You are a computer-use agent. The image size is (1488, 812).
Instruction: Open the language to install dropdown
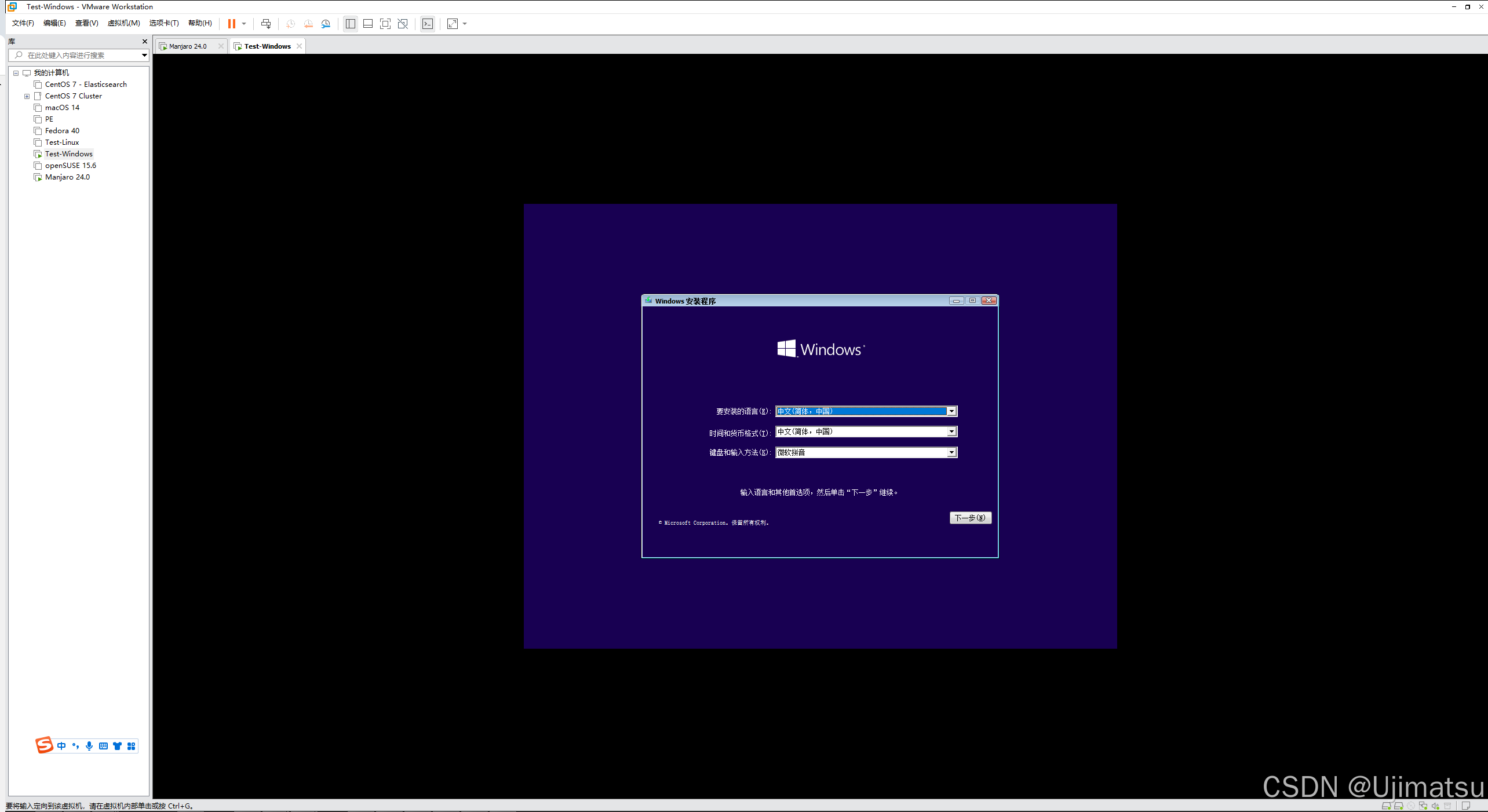[x=951, y=411]
